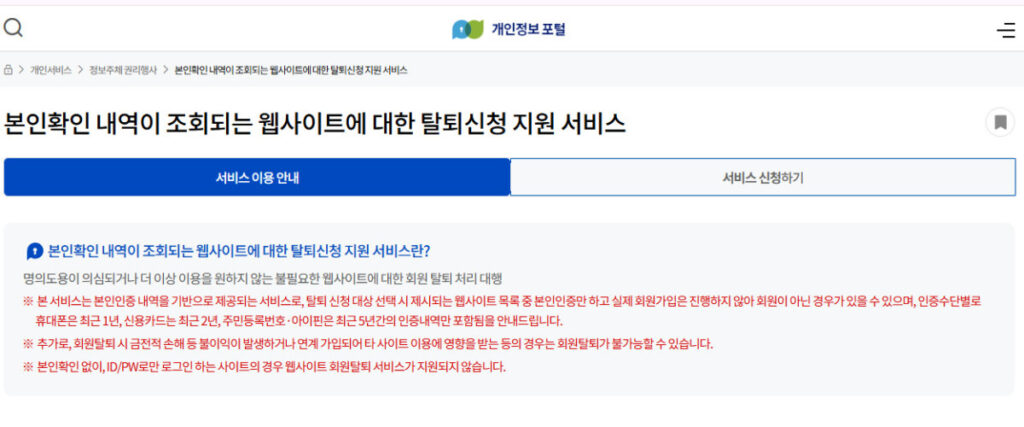The width and height of the screenshot is (1024, 427).
Task: Switch to the 서비스 신청하기 tab
Action: coord(763,177)
